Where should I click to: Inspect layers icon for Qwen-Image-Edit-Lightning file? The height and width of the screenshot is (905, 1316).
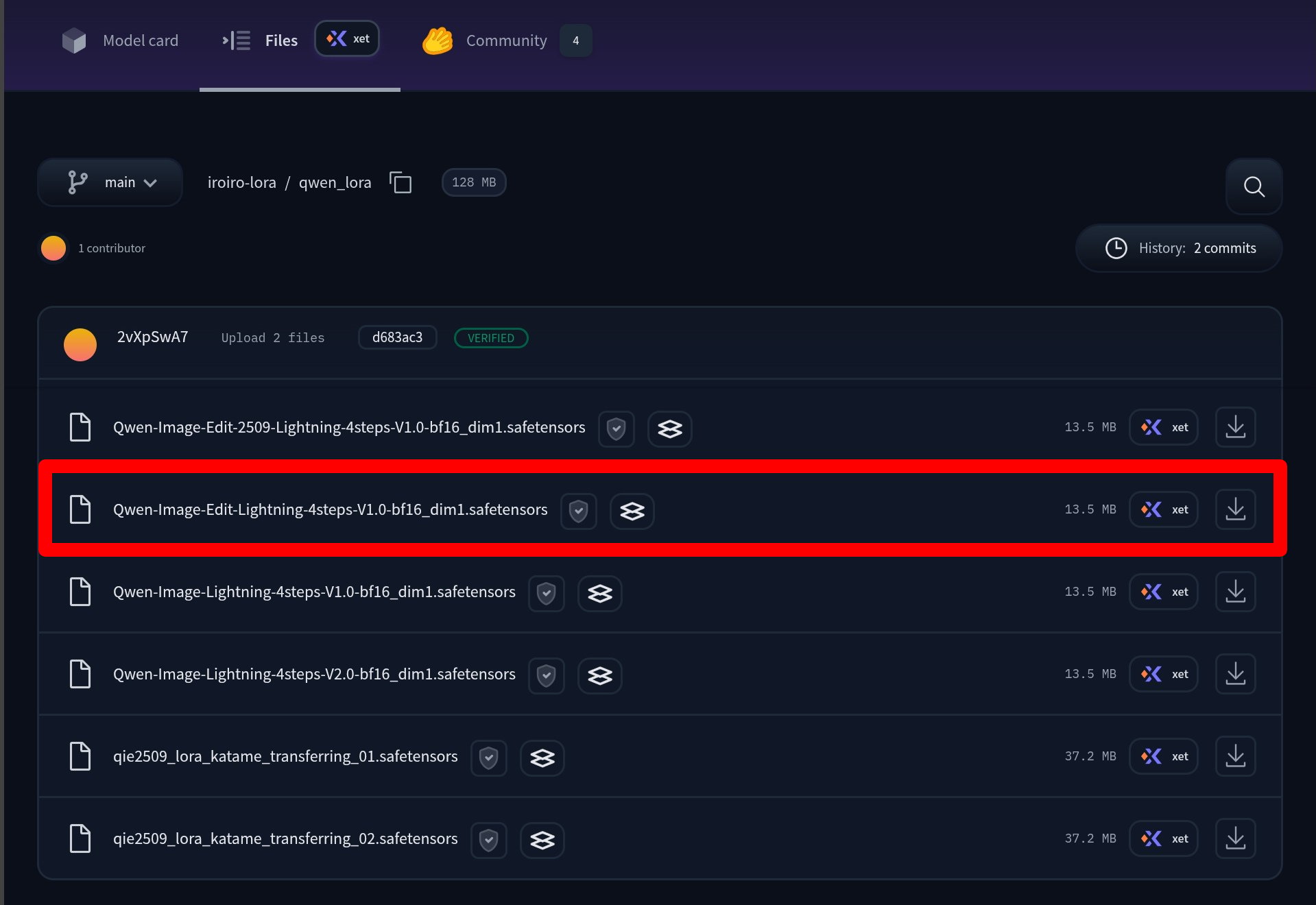tap(632, 511)
